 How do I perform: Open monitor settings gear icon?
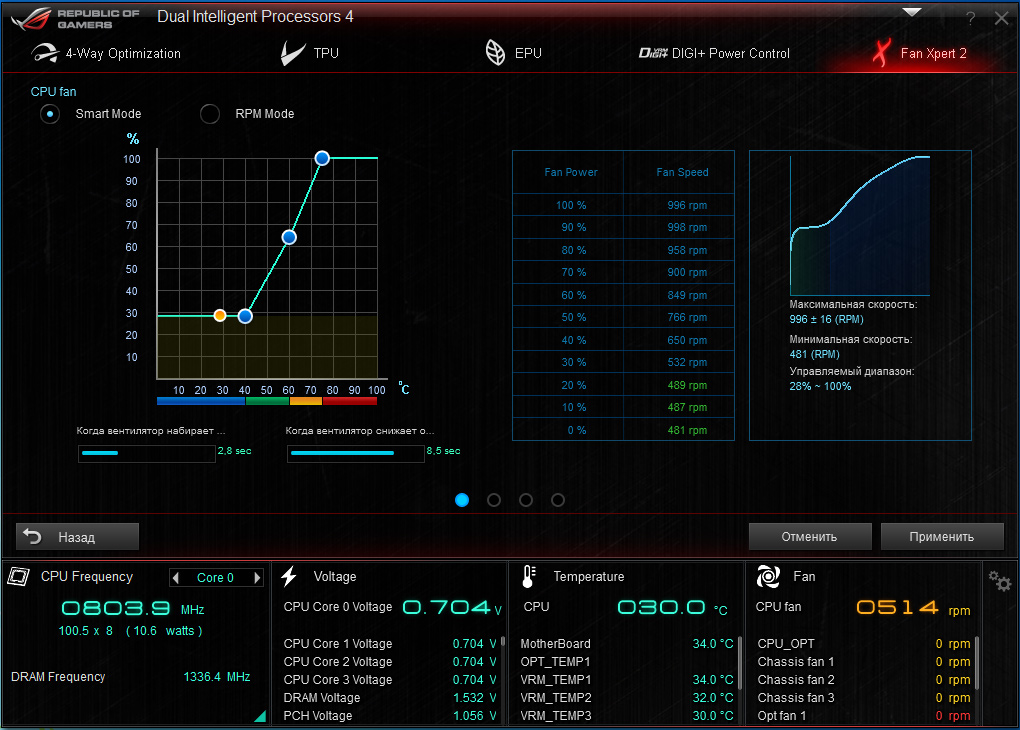[1000, 580]
